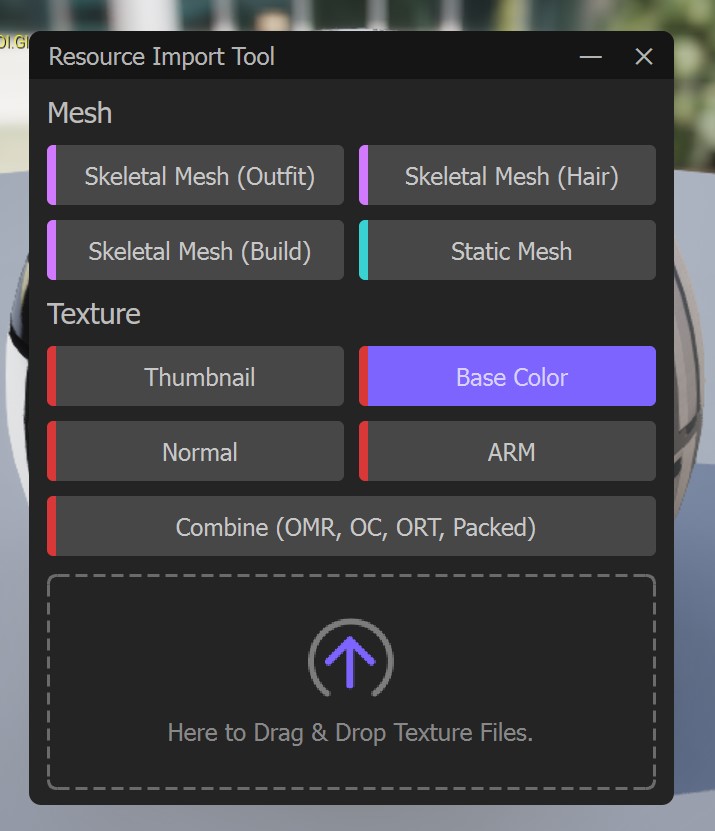
Task: Click the red color strip on Combine button
Action: coord(52,527)
